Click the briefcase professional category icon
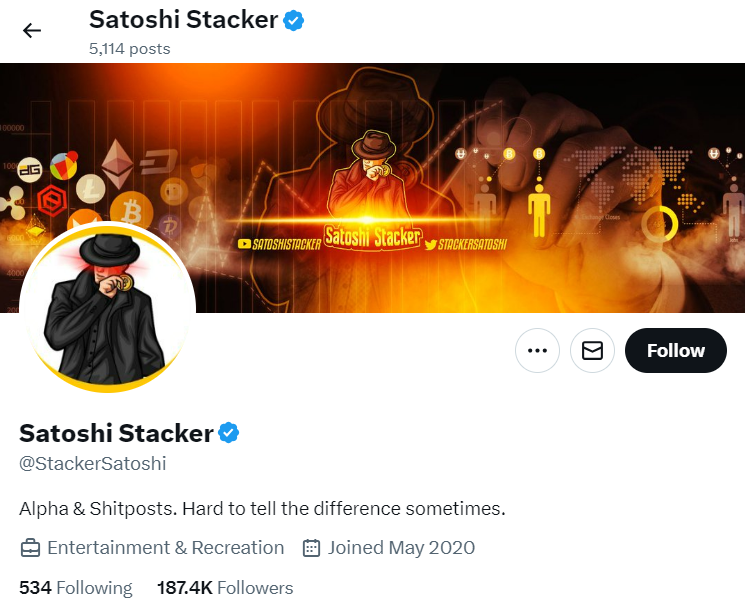 pos(30,548)
